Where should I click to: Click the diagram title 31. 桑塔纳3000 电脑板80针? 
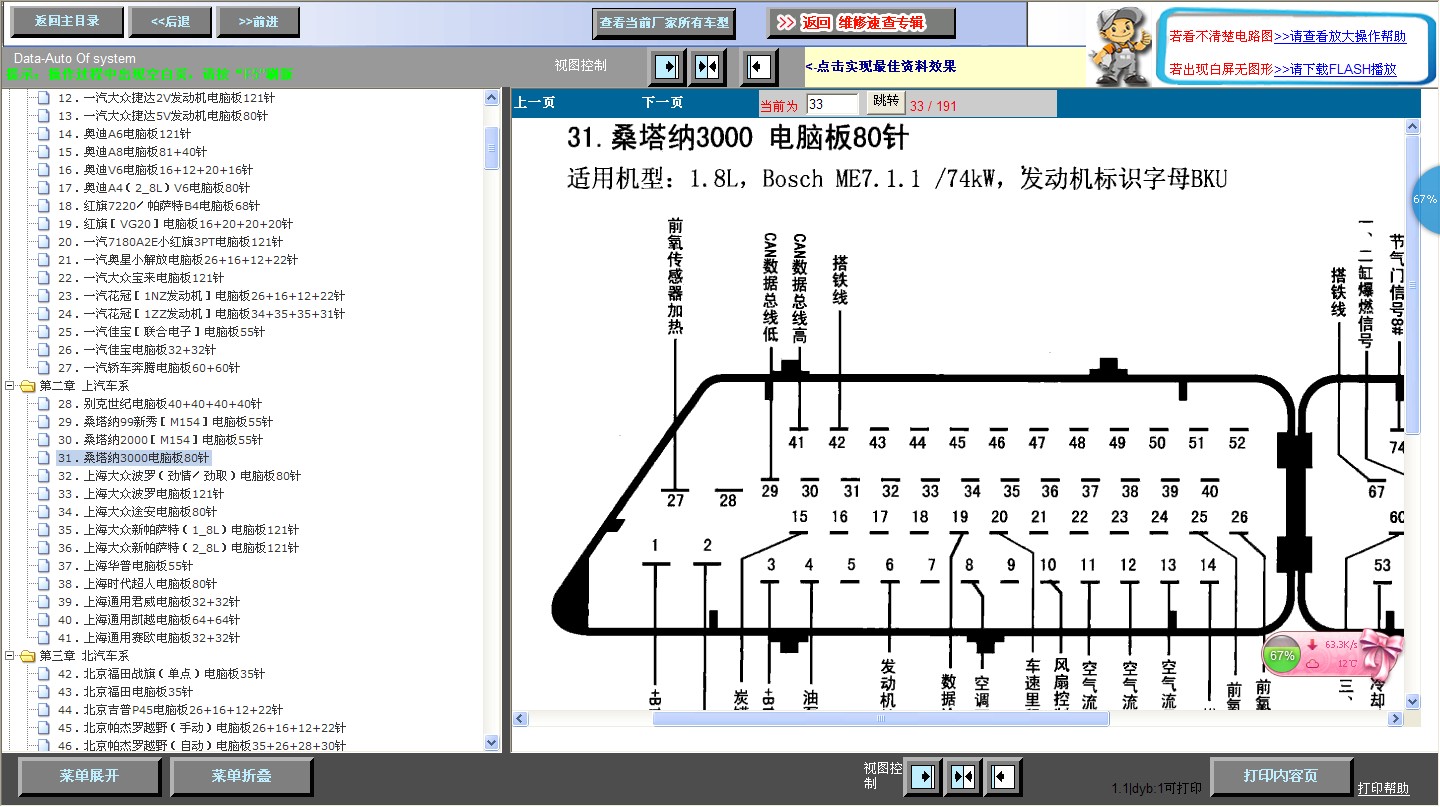(x=739, y=137)
